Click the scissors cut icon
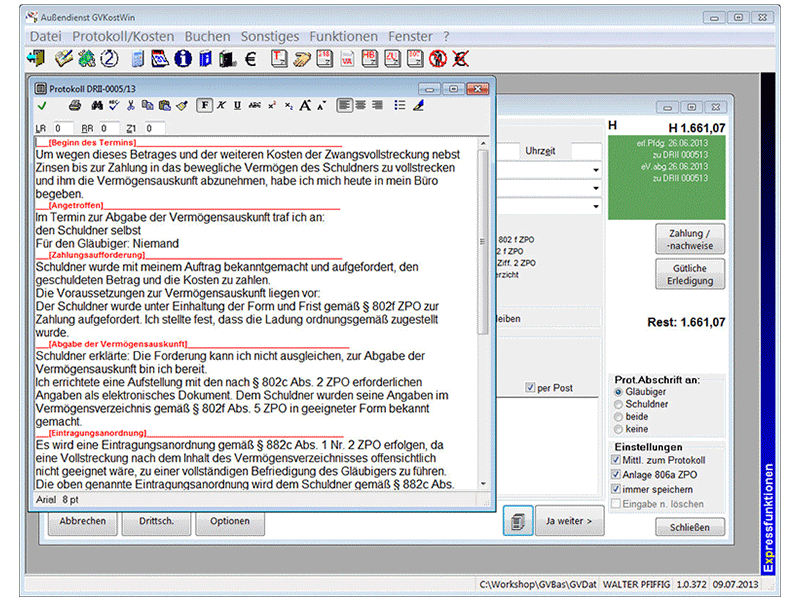Viewport: 800px width, 600px height. point(131,105)
